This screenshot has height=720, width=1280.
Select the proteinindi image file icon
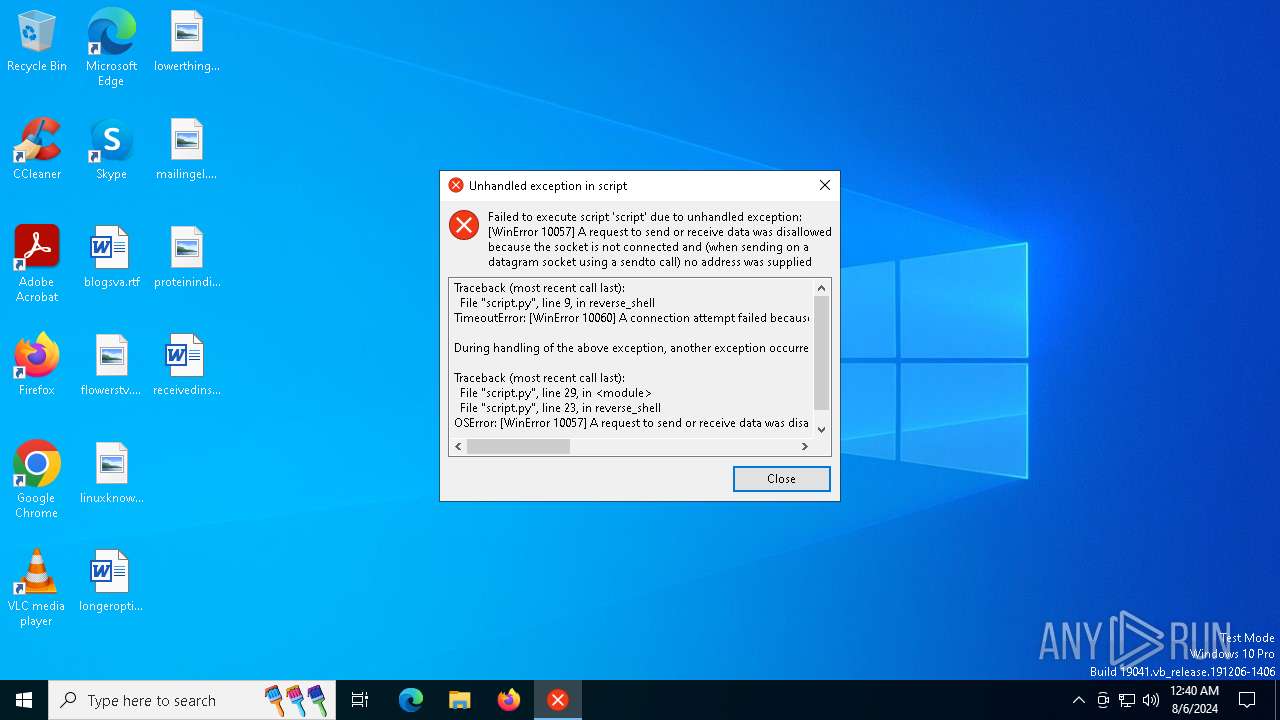pos(186,258)
